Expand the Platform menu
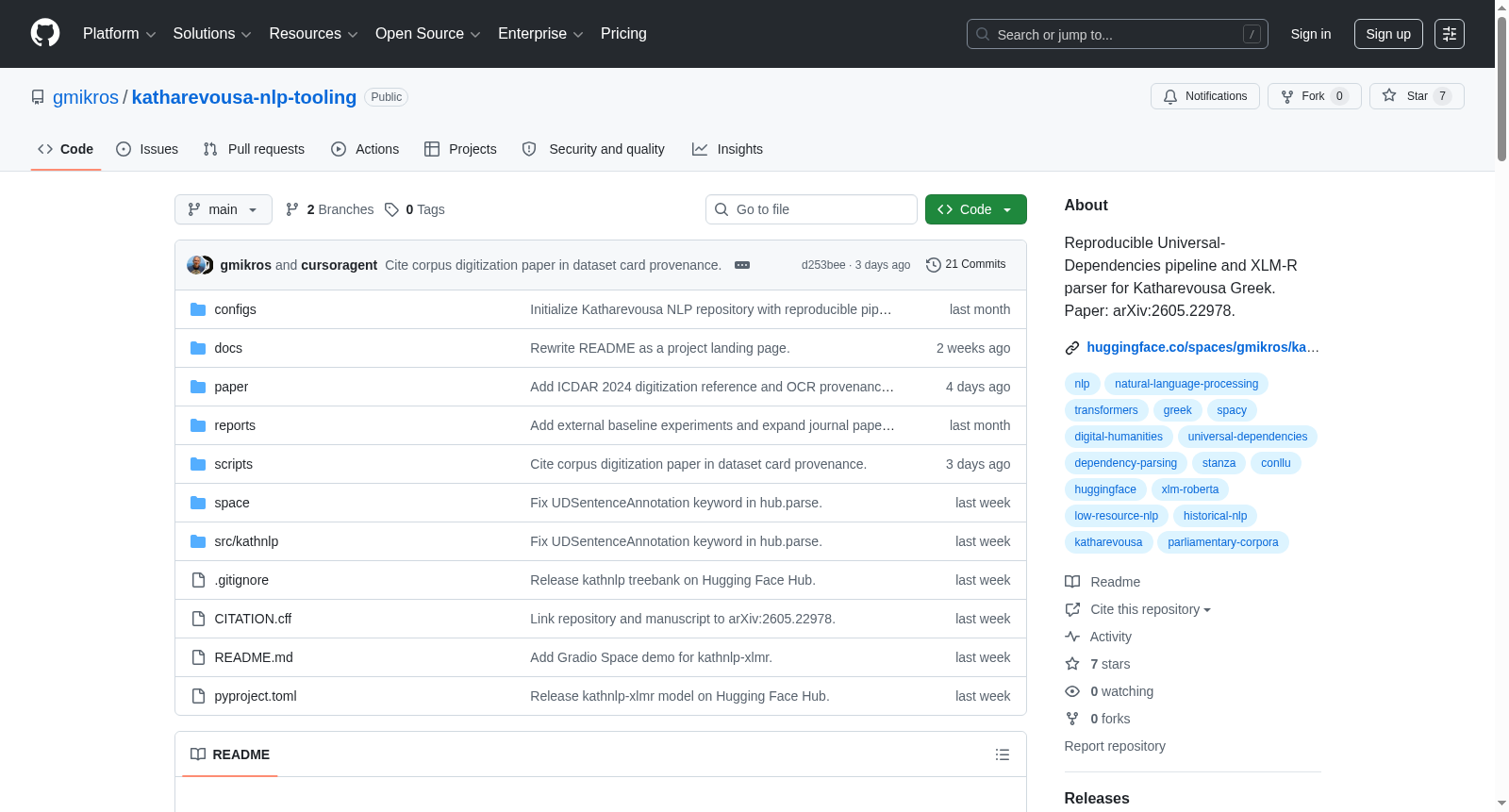The image size is (1509, 812). (x=119, y=34)
